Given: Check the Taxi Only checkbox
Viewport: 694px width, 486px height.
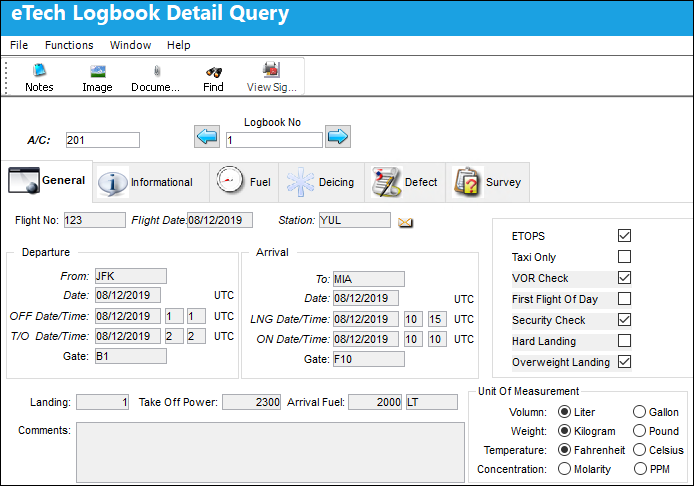Looking at the screenshot, I should (x=624, y=257).
